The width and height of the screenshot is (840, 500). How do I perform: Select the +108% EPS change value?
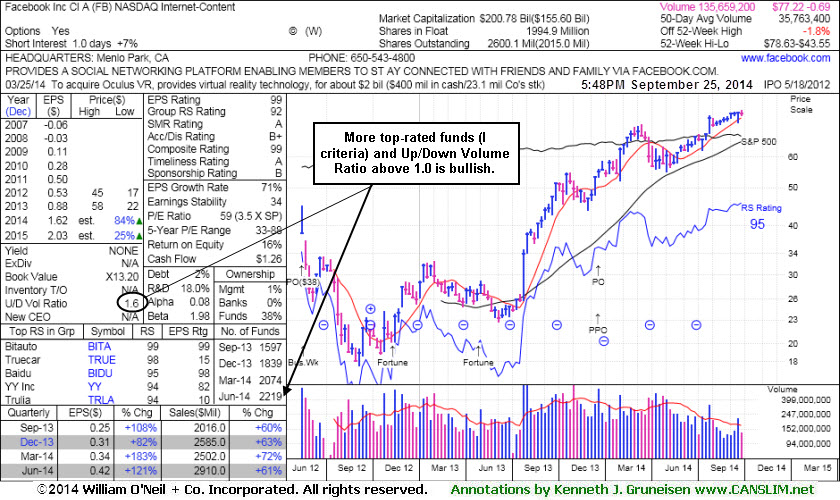[141, 428]
